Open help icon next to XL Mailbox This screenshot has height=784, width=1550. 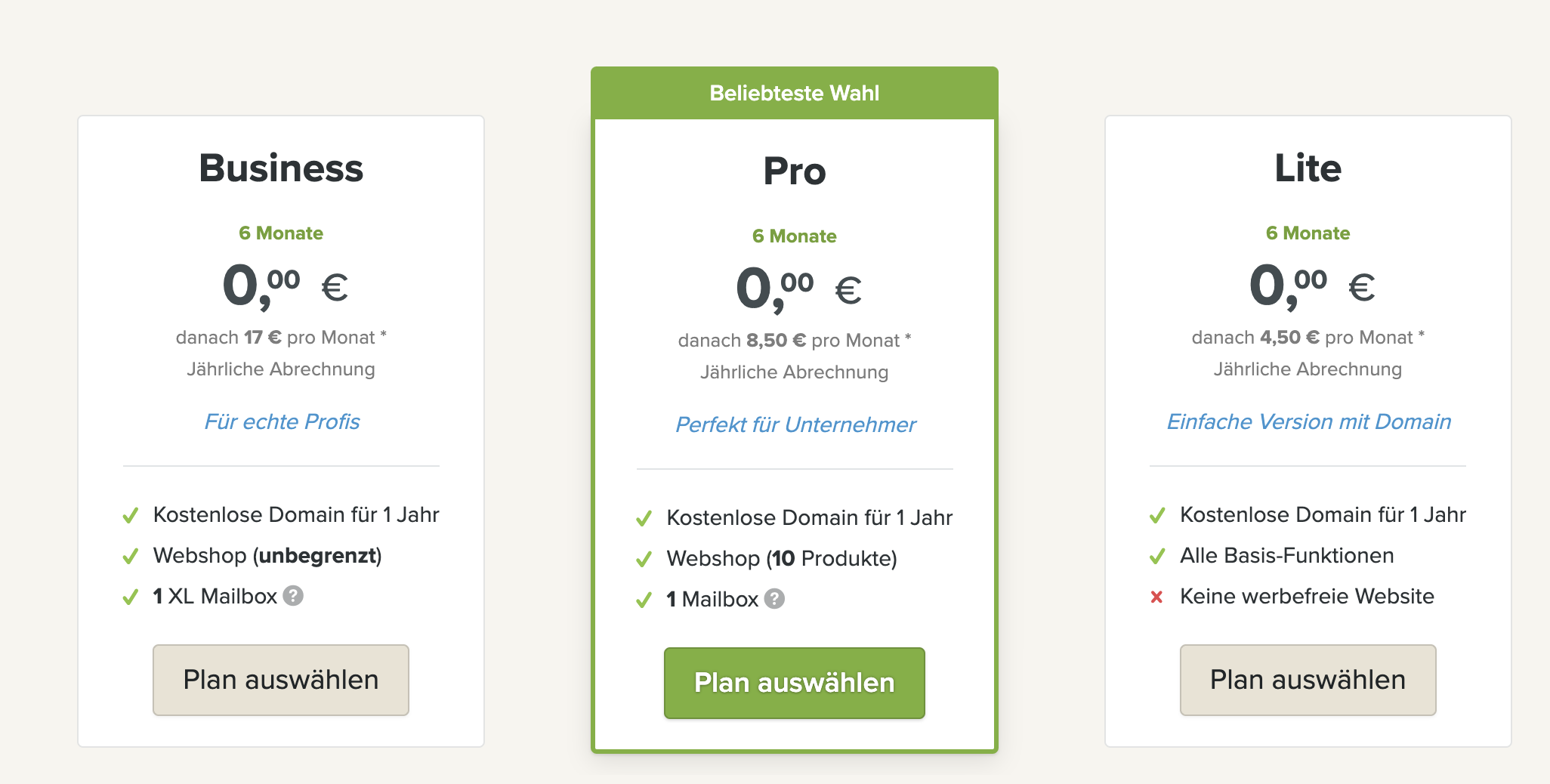(x=293, y=596)
